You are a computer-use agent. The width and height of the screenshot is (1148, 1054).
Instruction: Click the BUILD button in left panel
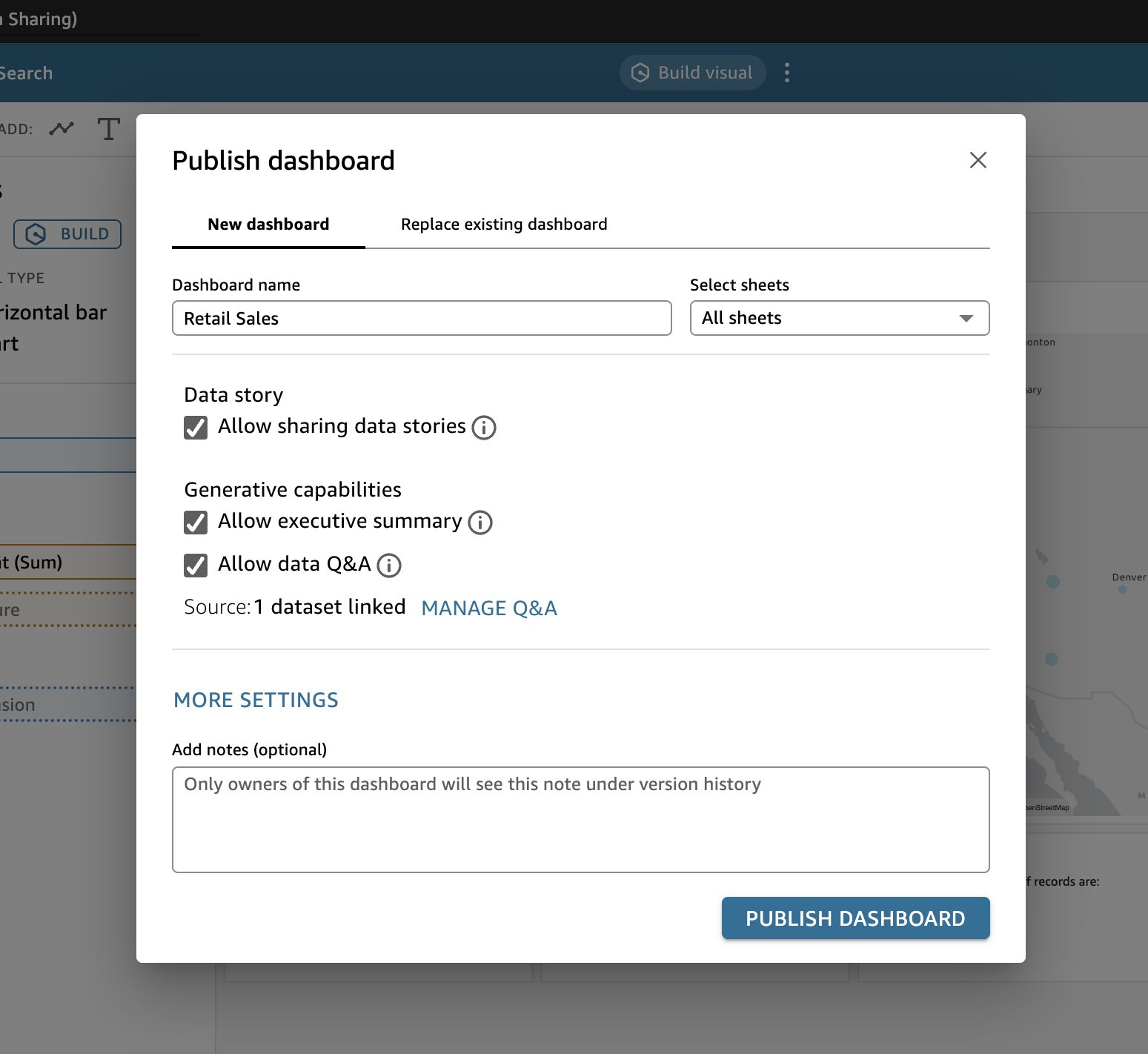pyautogui.click(x=67, y=234)
